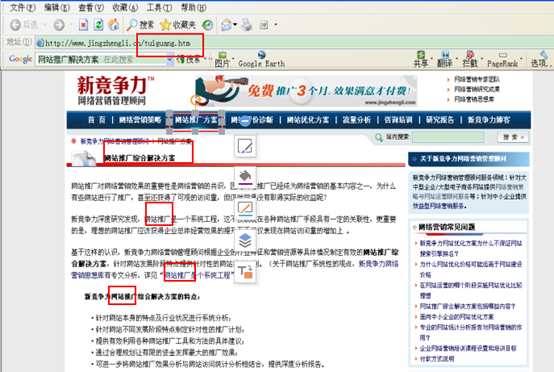Click Google toolbar 图片 images icon

(222, 55)
